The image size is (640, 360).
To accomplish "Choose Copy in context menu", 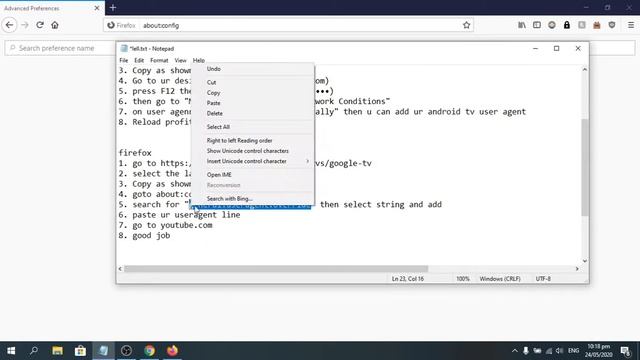I will (x=253, y=93).
